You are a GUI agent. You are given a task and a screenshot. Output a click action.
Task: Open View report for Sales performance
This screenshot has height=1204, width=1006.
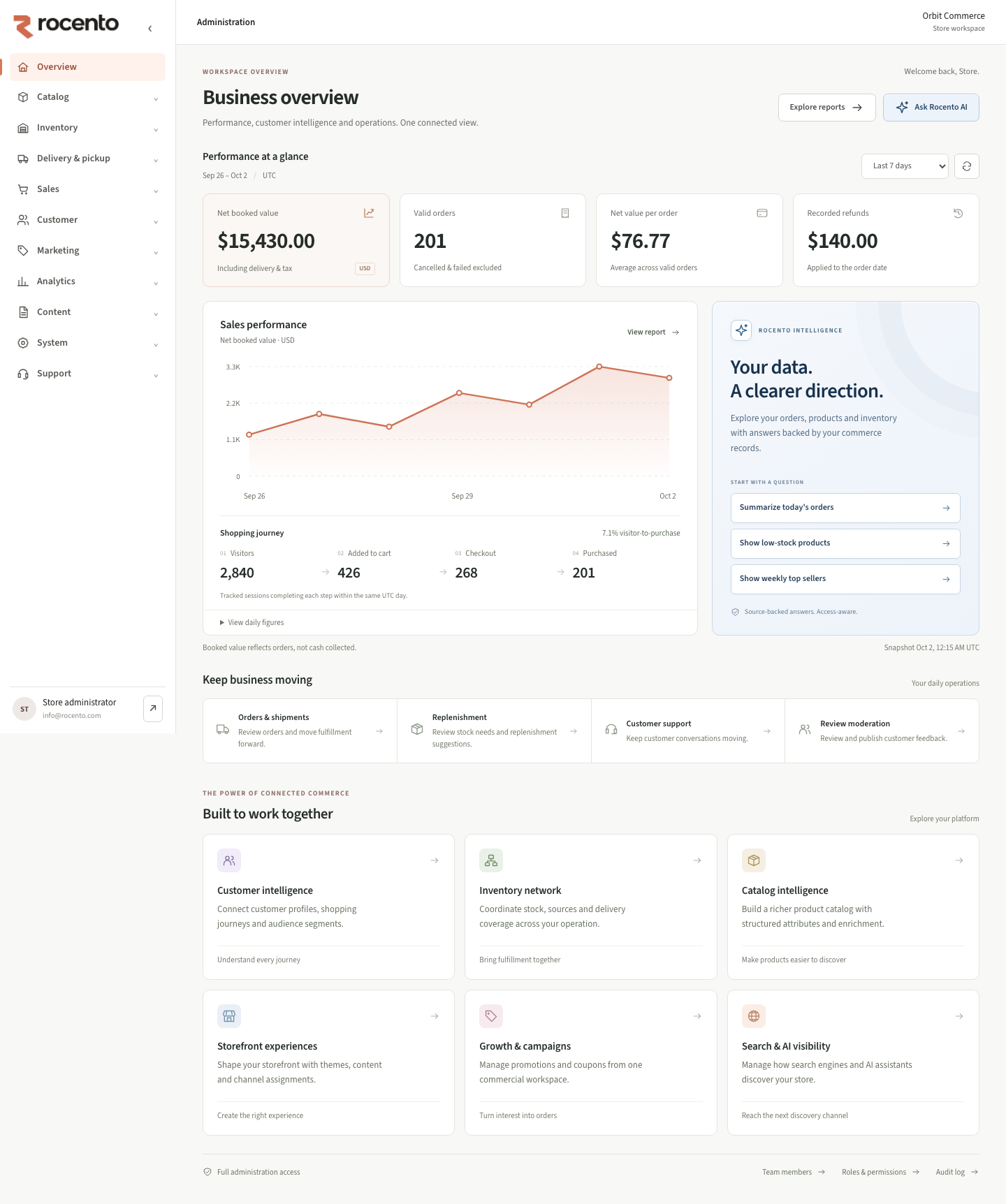click(x=653, y=332)
